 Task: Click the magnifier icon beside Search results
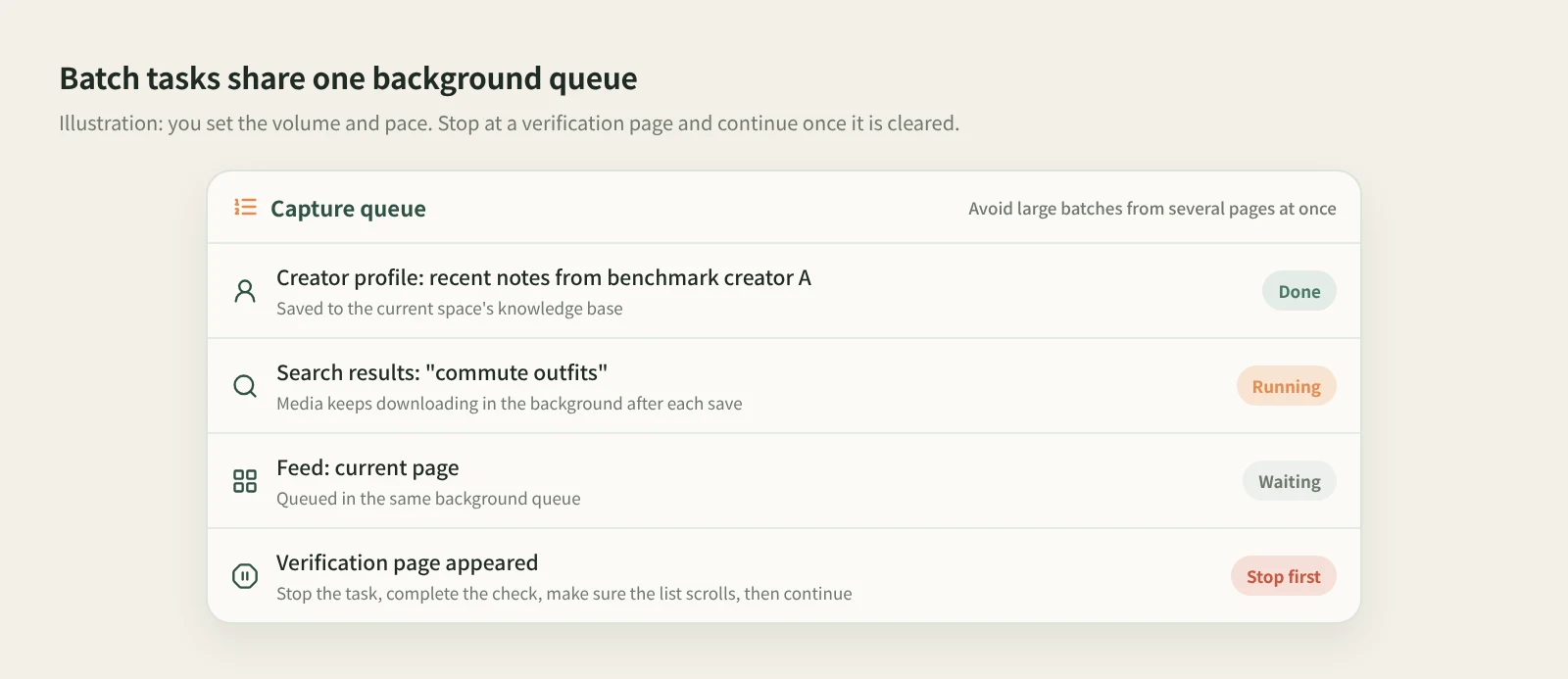pos(245,386)
